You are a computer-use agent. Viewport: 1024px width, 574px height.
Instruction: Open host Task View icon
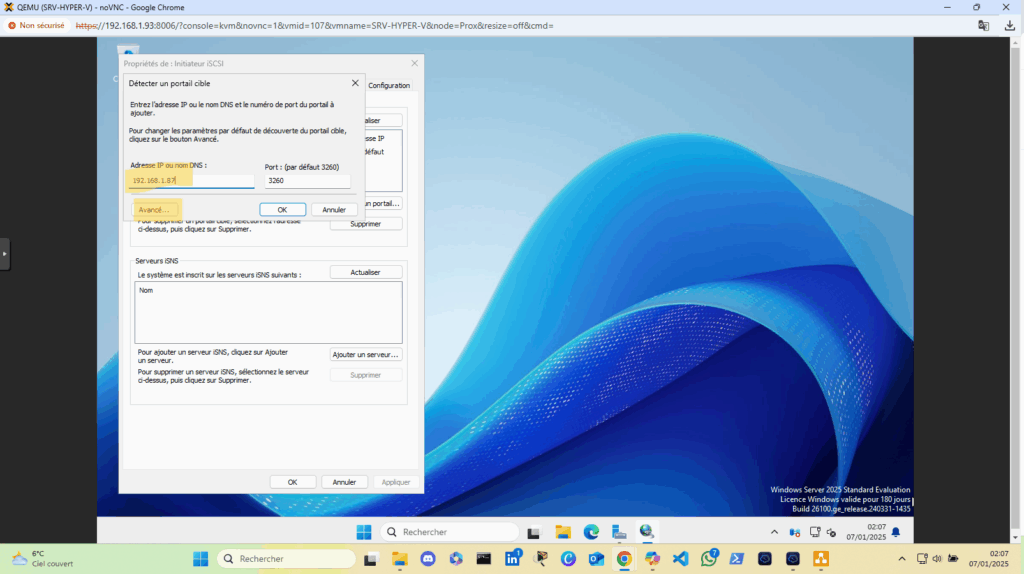coord(371,559)
